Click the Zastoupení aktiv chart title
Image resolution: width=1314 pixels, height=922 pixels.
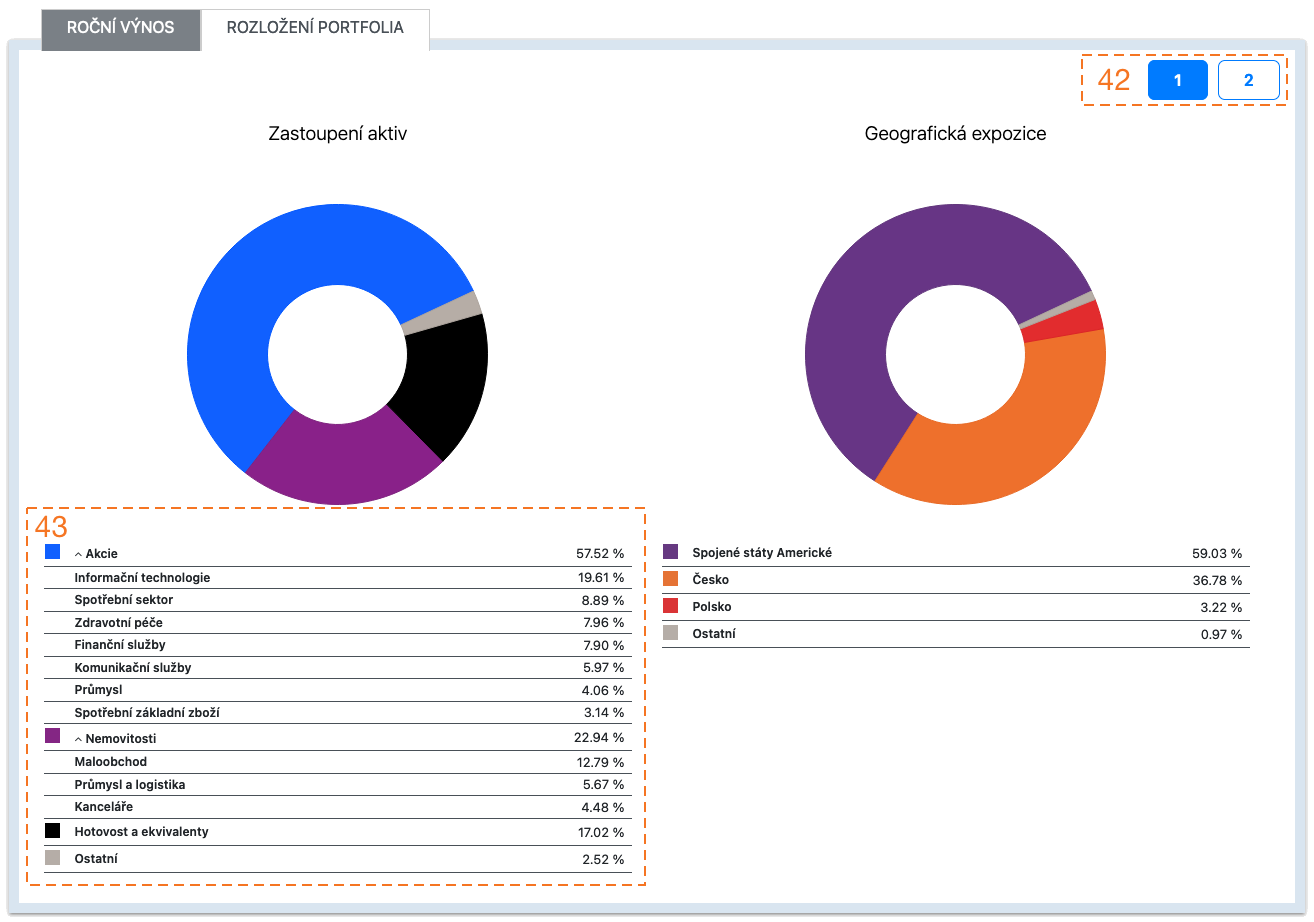[338, 133]
